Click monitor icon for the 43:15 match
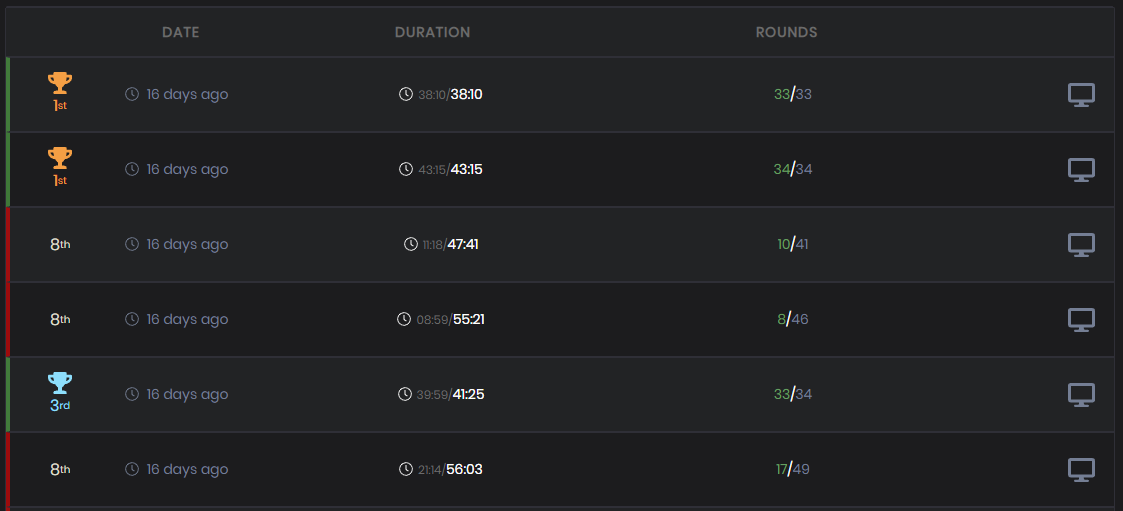Screen dimensions: 1123x511 click(1081, 170)
